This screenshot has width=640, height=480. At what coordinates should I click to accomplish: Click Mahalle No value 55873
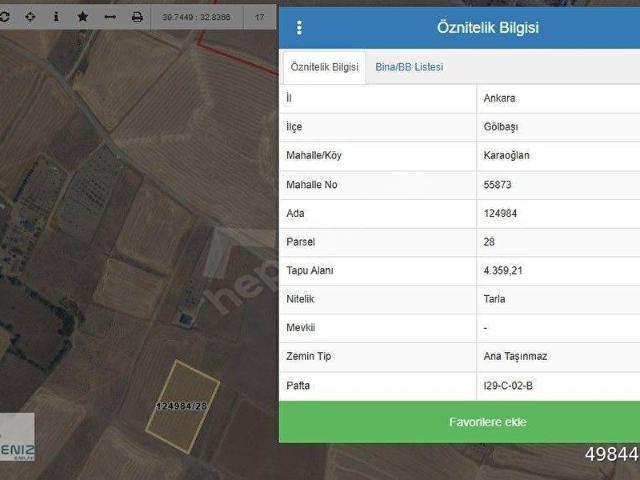tap(497, 184)
